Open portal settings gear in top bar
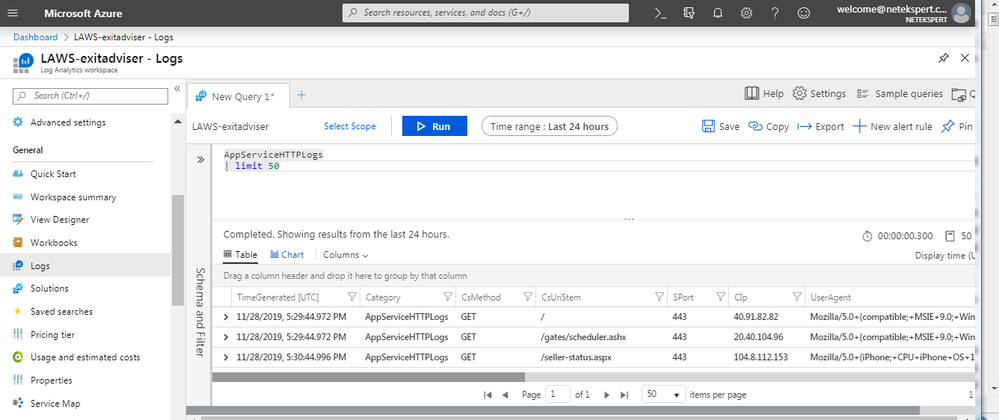Screen dimensions: 999x420 tap(746, 13)
